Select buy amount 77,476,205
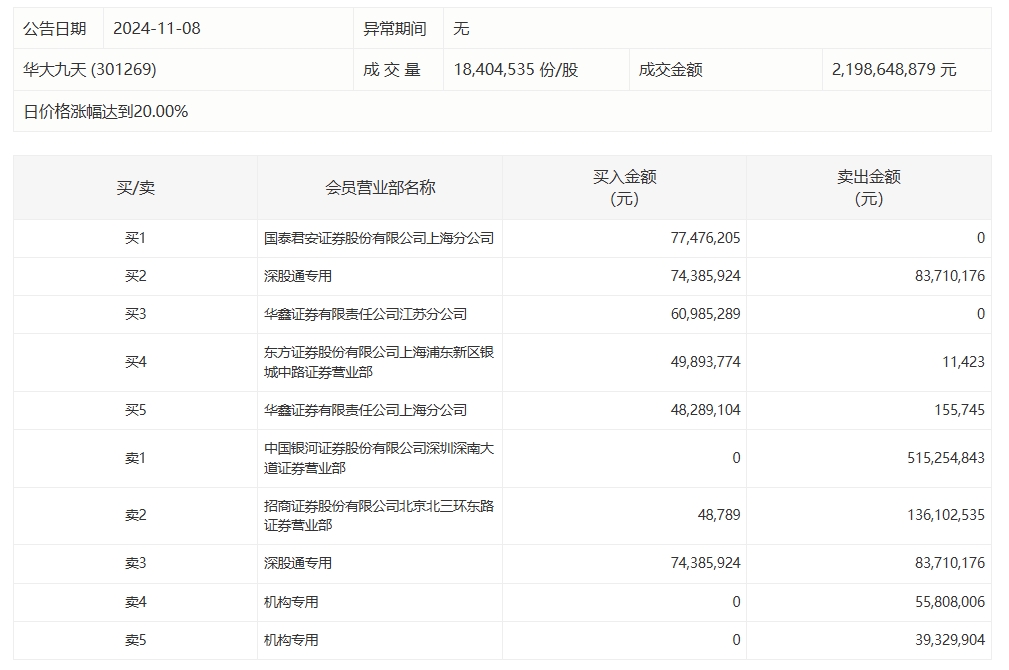This screenshot has height=670, width=1009. tap(705, 239)
